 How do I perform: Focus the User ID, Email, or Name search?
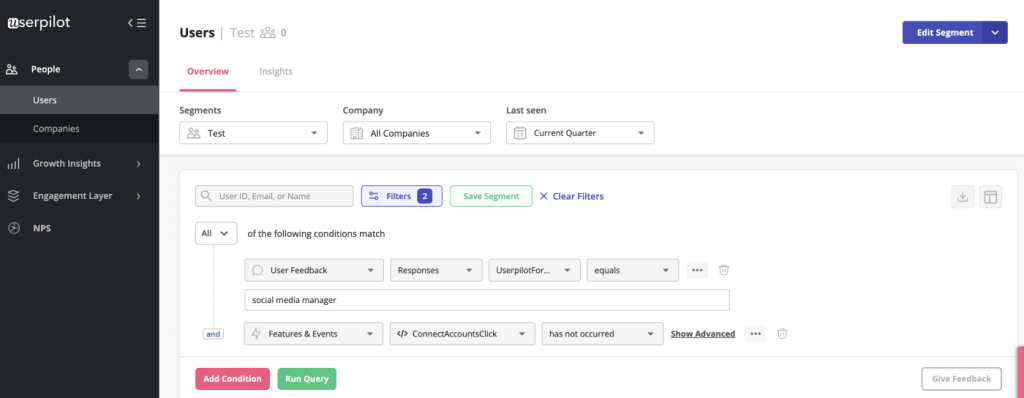(x=274, y=195)
